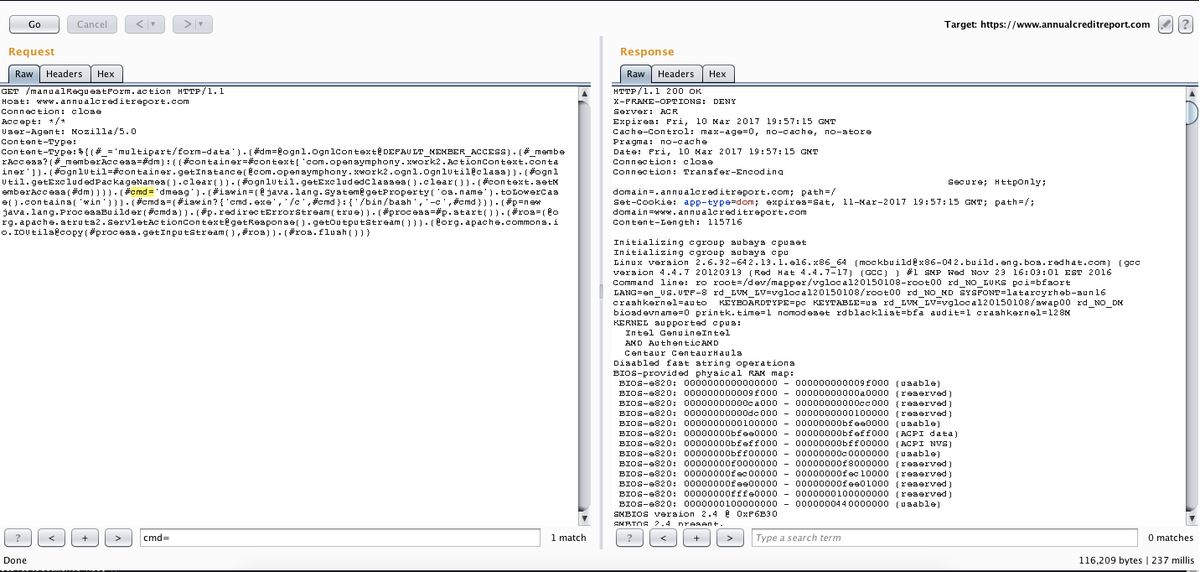Click Request panel scroll-down arrow
The height and width of the screenshot is (572, 1200).
[585, 518]
